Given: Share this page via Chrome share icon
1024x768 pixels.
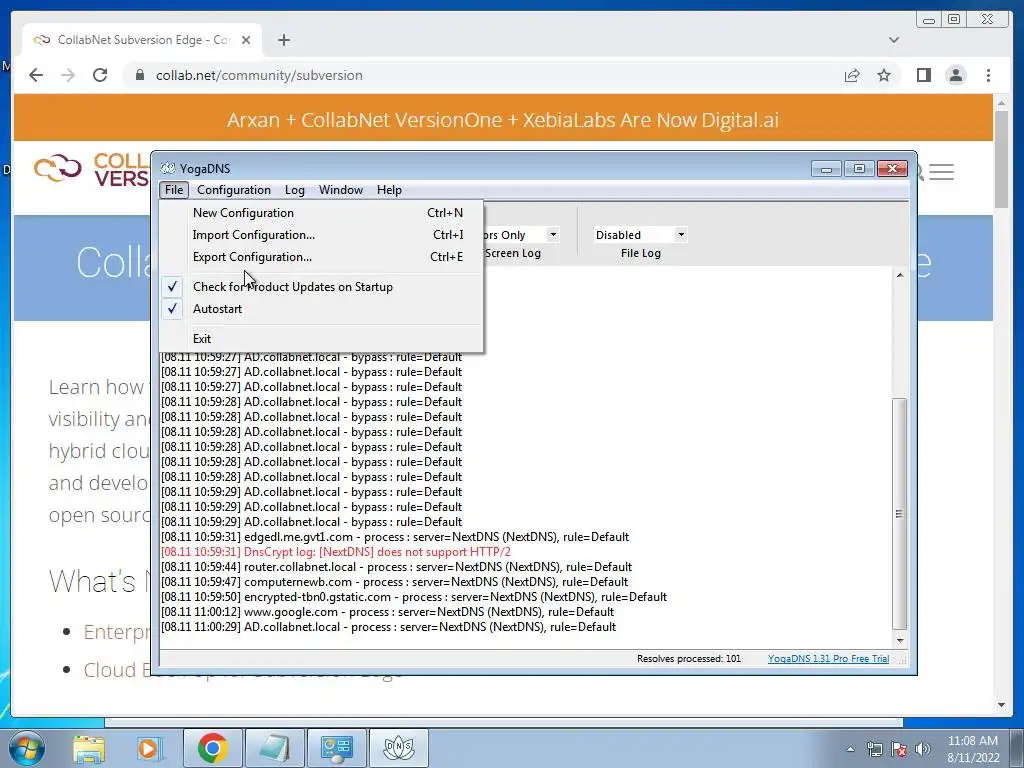Looking at the screenshot, I should (x=852, y=75).
